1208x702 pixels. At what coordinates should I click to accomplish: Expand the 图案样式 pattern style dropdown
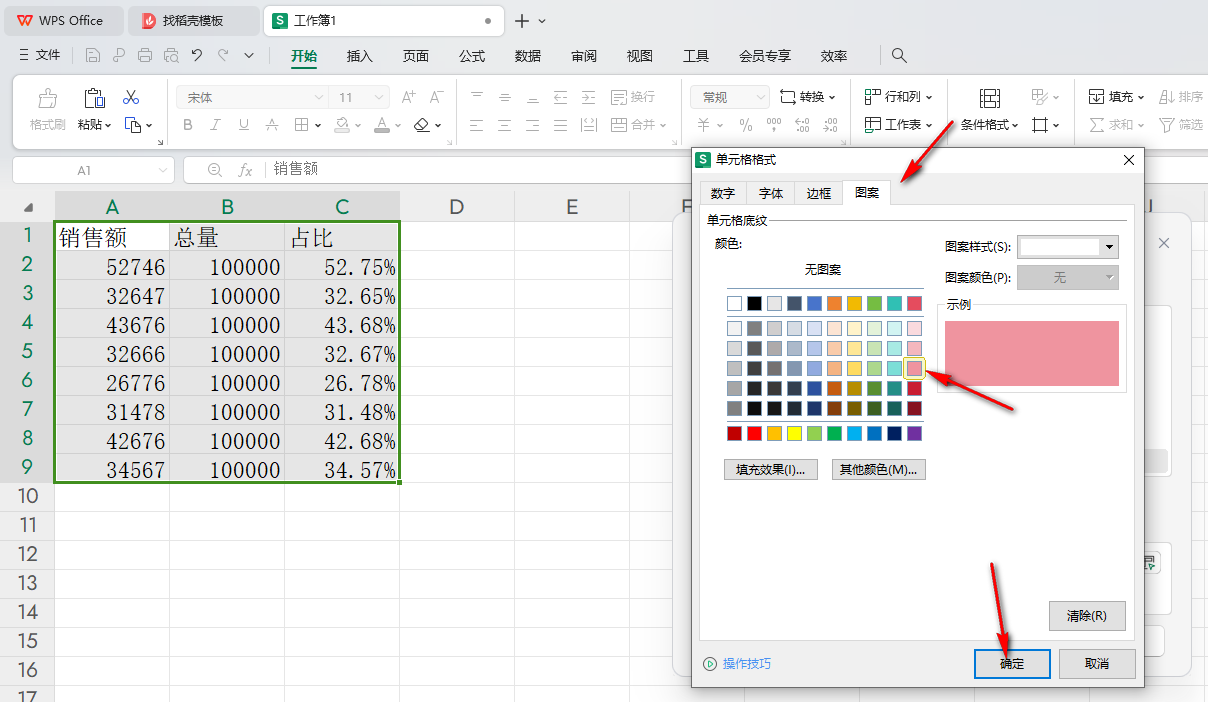click(1108, 247)
